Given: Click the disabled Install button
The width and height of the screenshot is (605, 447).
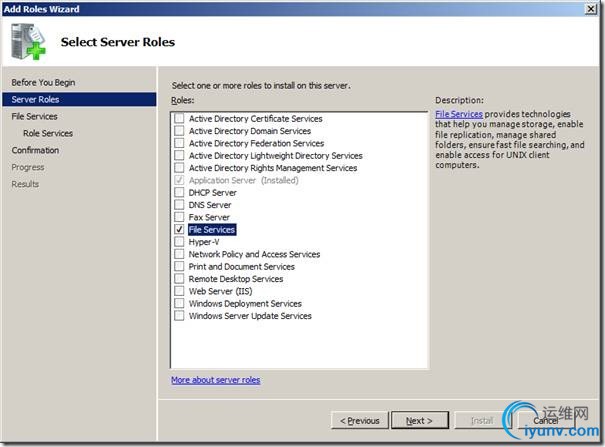Looking at the screenshot, I should point(482,420).
